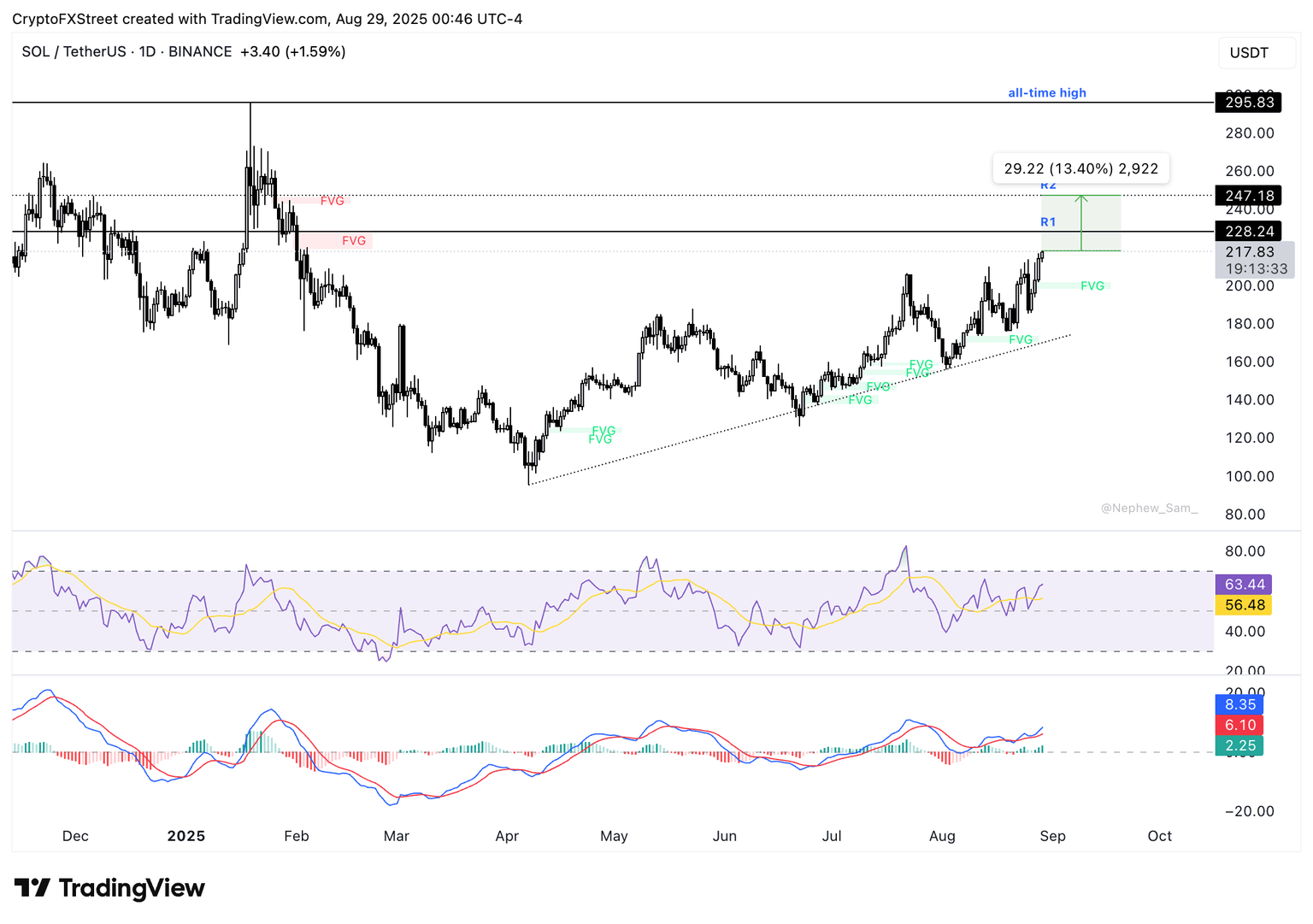Click the 247.18 resistance price label
This screenshot has height=924, width=1313.
click(1248, 195)
